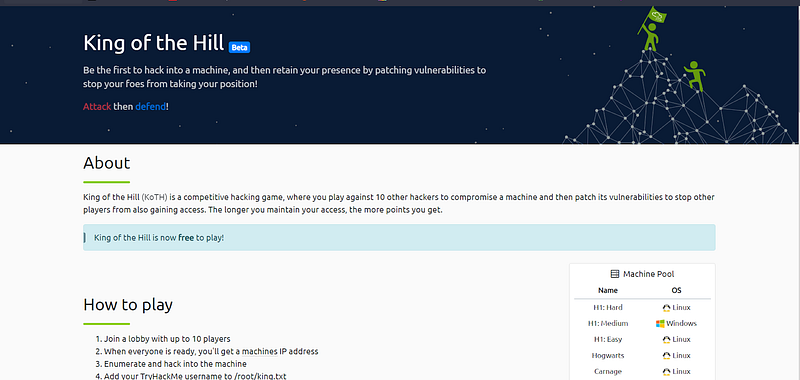800x380 pixels.
Task: Click the Windows logo for H1: Medium
Action: coord(660,323)
